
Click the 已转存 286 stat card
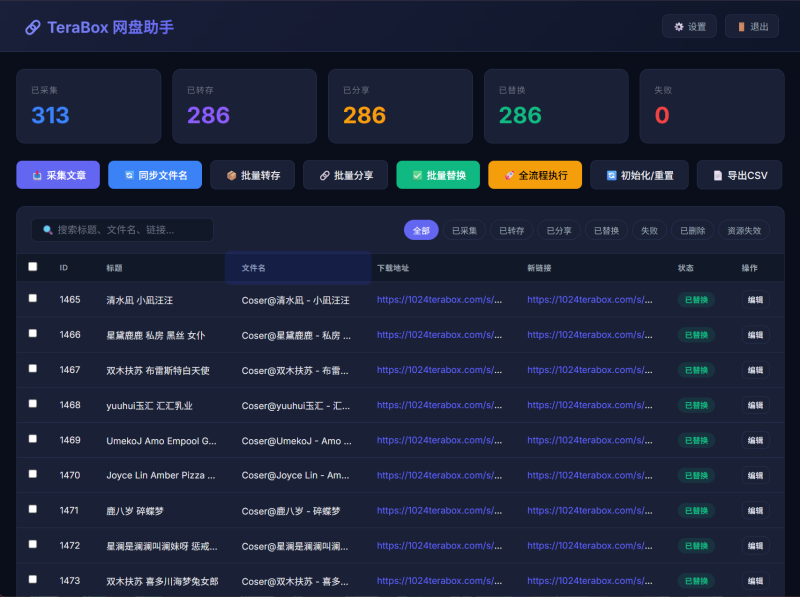(244, 106)
